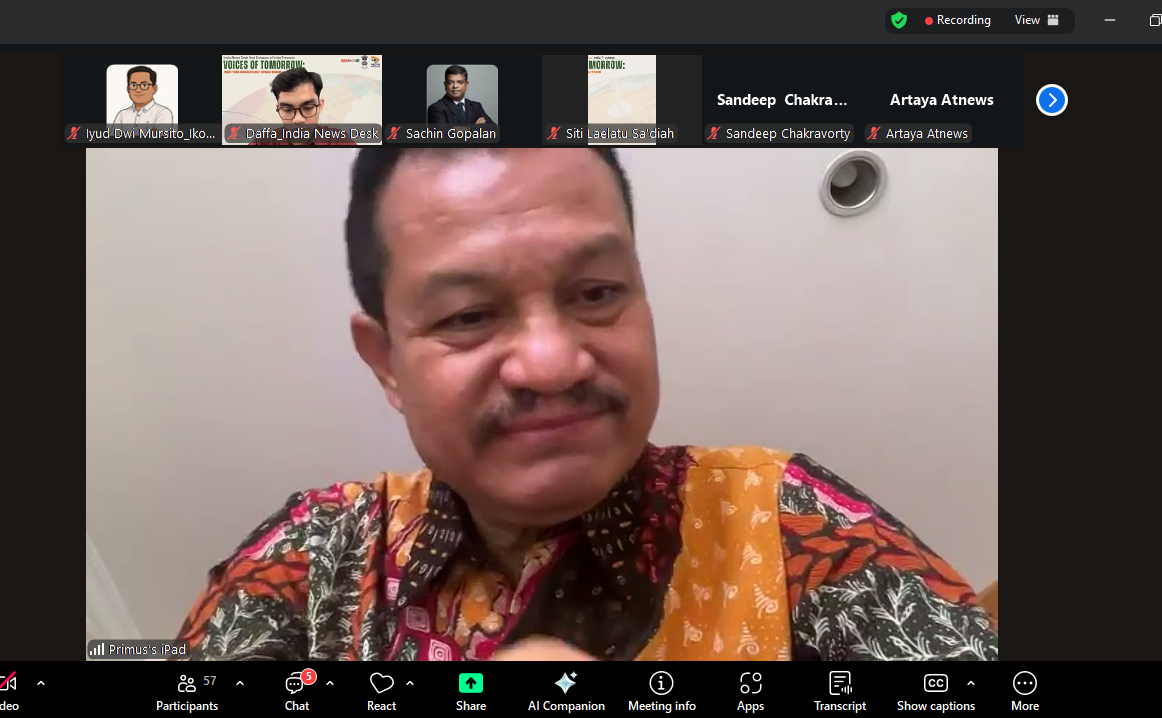Click the Primus's iPad name label
Image resolution: width=1162 pixels, height=718 pixels.
(147, 650)
